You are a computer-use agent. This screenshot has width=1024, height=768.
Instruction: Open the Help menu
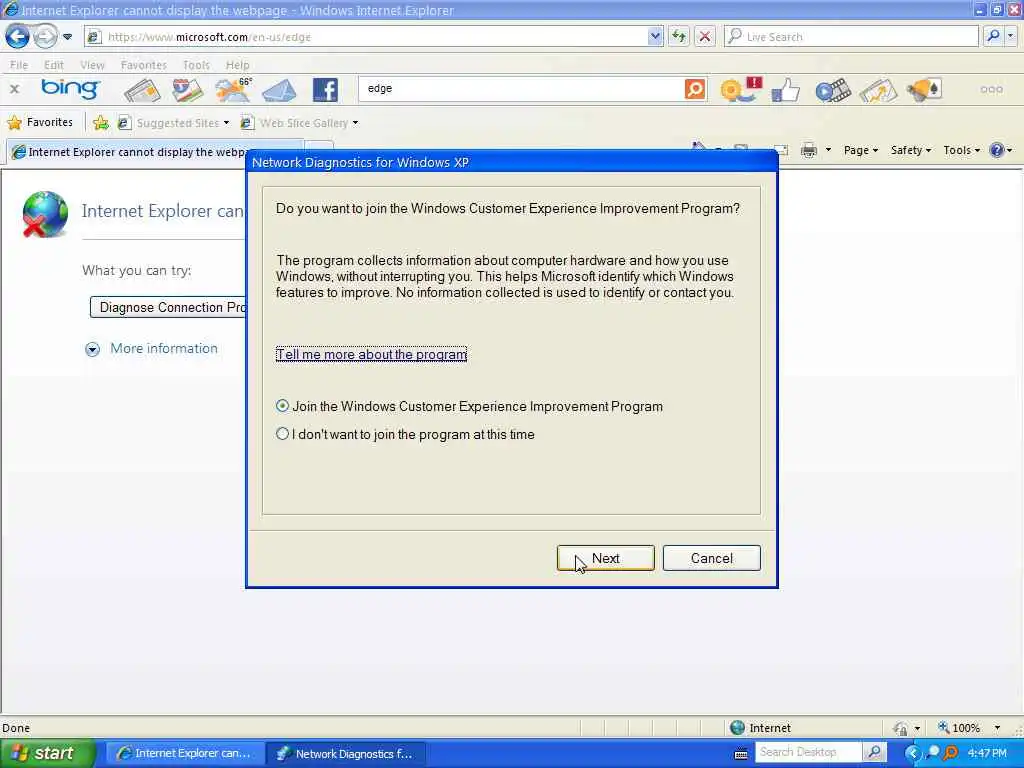(x=237, y=65)
